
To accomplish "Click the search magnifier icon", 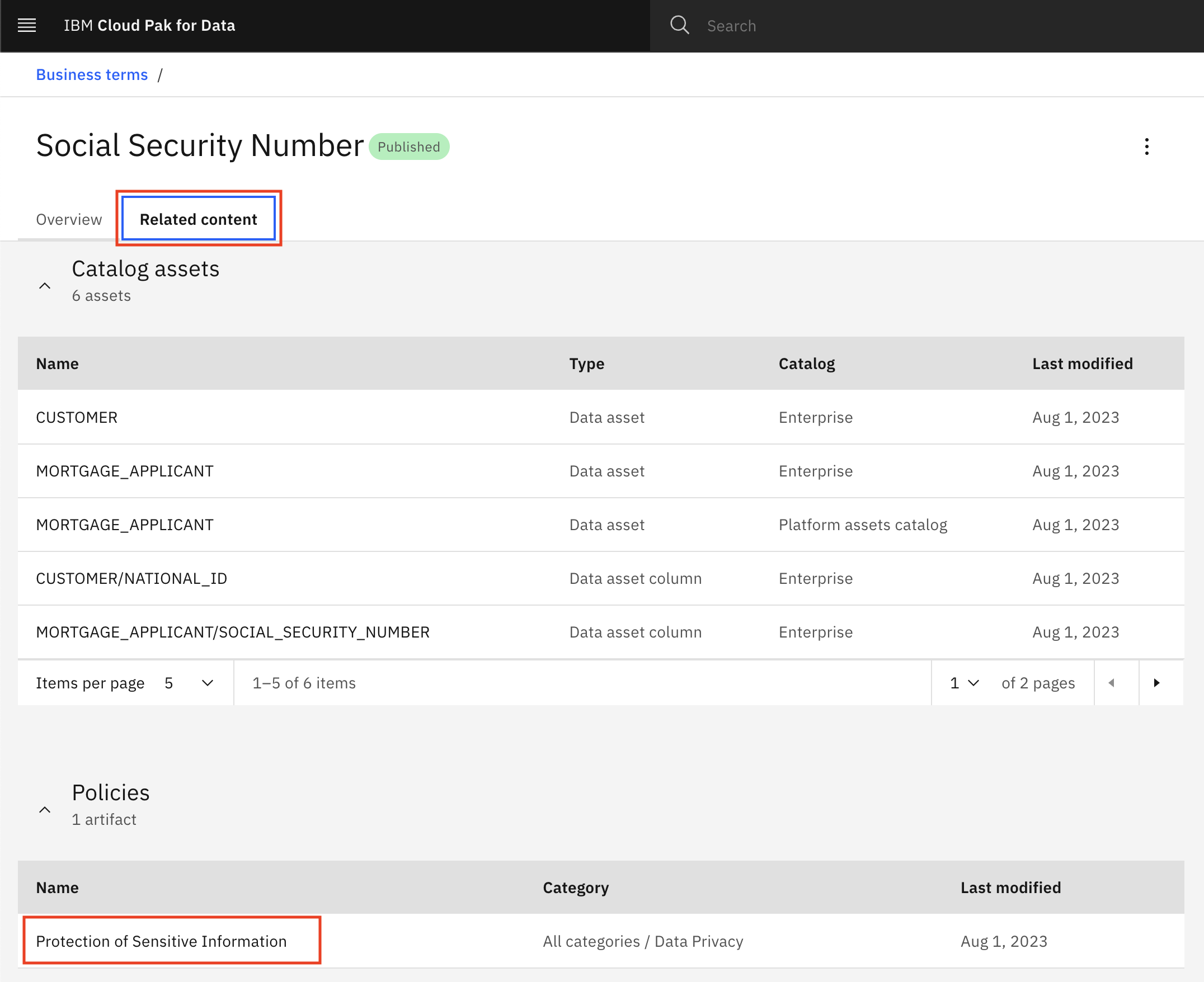I will pos(680,26).
